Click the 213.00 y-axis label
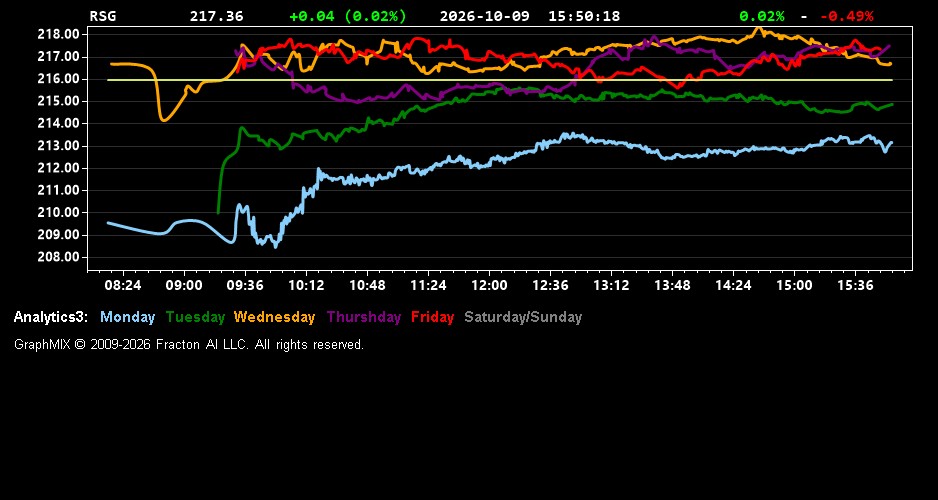Screen dimensions: 938x500 pyautogui.click(x=59, y=146)
